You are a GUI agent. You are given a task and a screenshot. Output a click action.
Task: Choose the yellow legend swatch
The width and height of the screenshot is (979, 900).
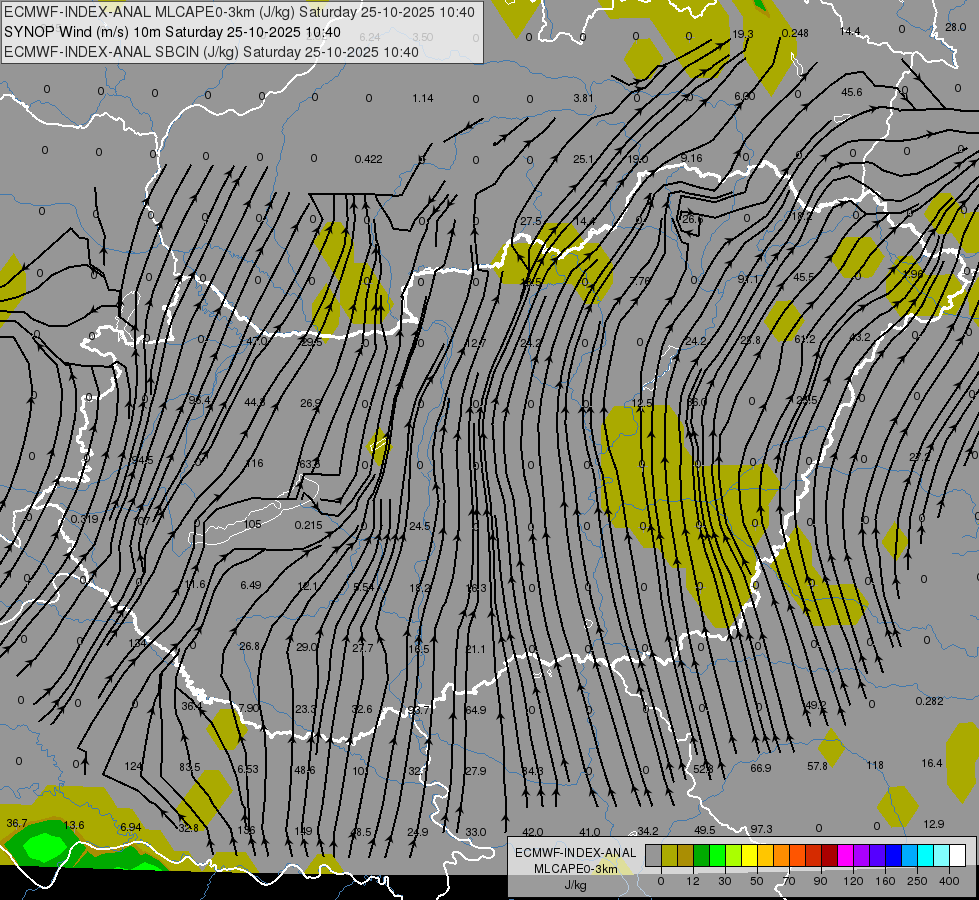tap(750, 856)
